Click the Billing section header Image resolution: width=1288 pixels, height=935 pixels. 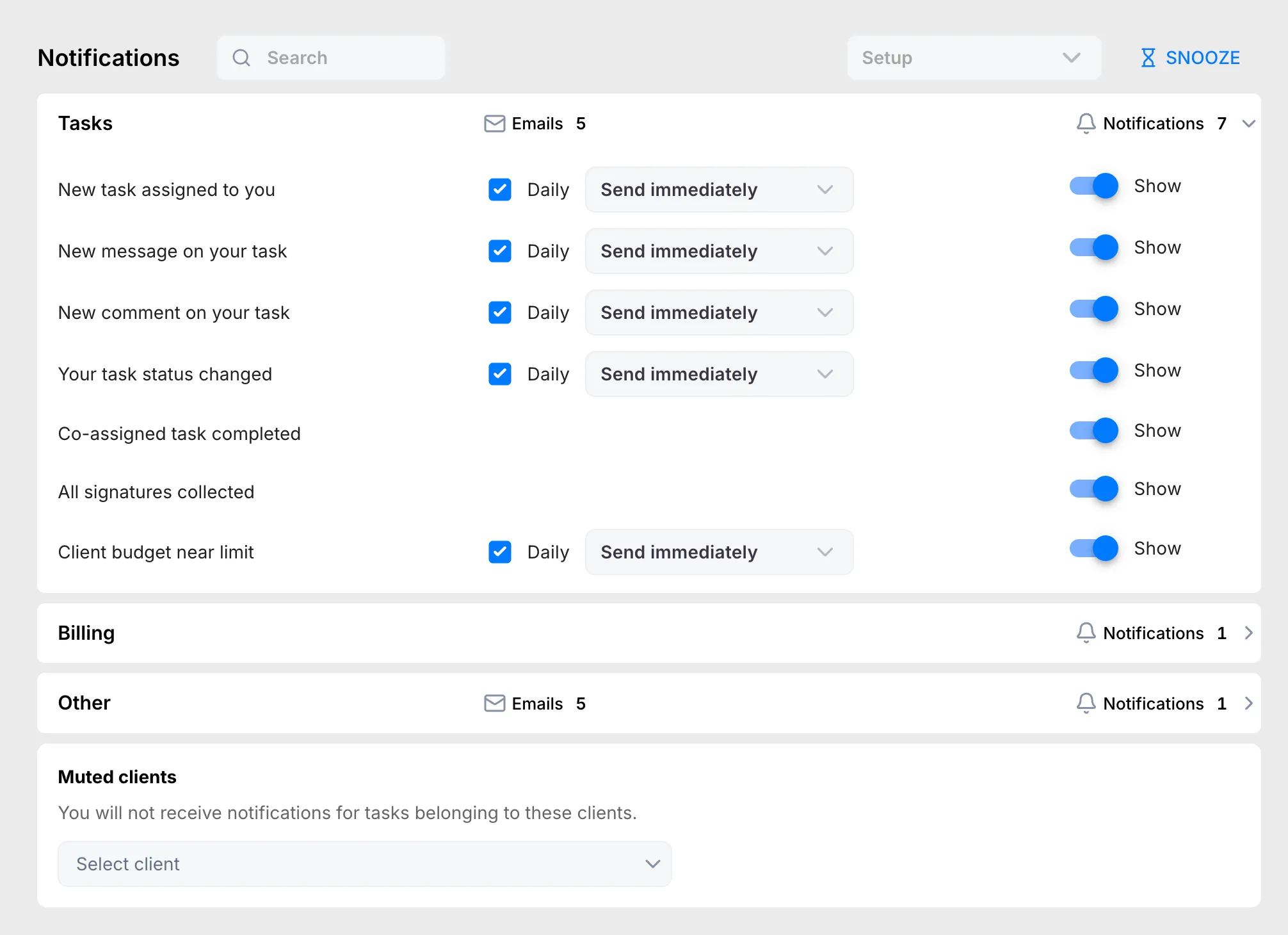point(649,633)
